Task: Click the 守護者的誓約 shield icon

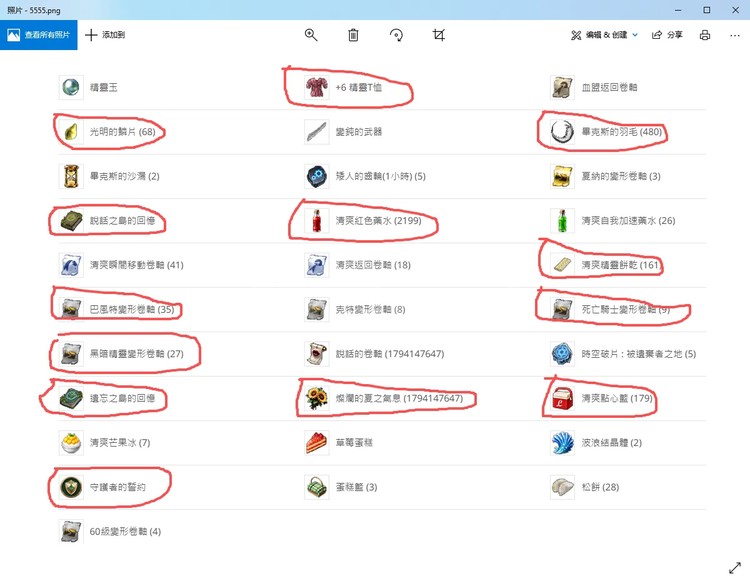Action: click(x=71, y=487)
